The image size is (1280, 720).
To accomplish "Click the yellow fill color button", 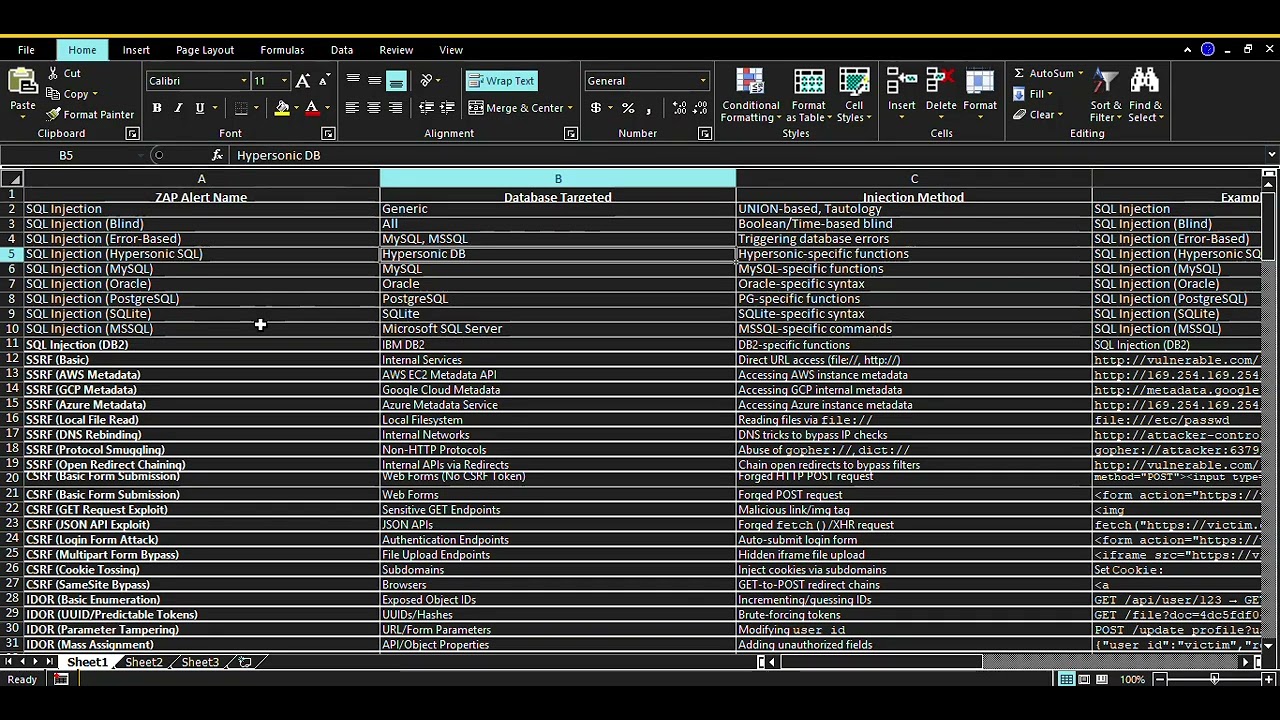I will (282, 108).
